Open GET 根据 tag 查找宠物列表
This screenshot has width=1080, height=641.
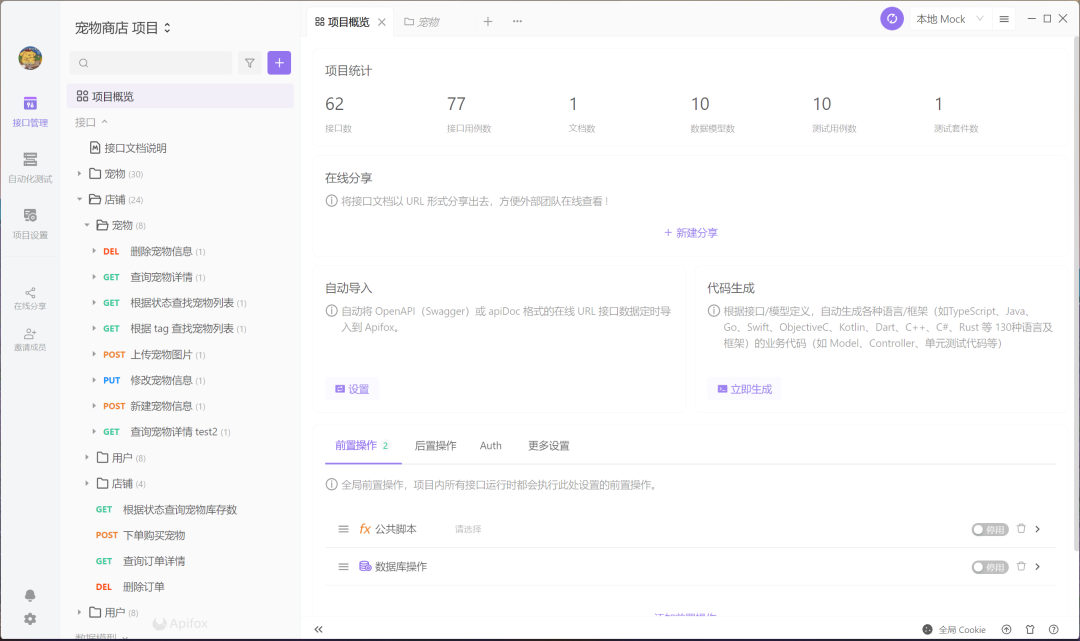(175, 328)
